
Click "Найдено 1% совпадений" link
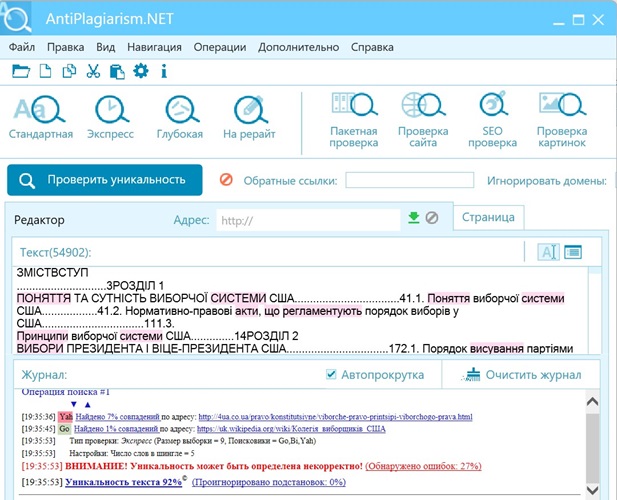(x=116, y=429)
